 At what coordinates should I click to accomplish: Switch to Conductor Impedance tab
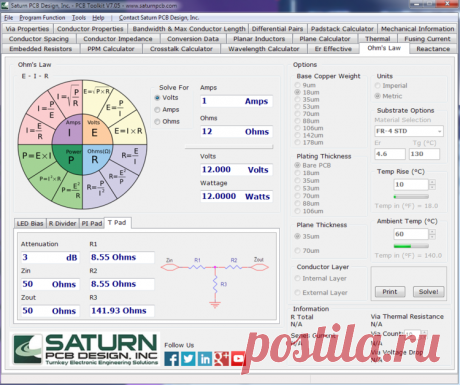[x=118, y=39]
